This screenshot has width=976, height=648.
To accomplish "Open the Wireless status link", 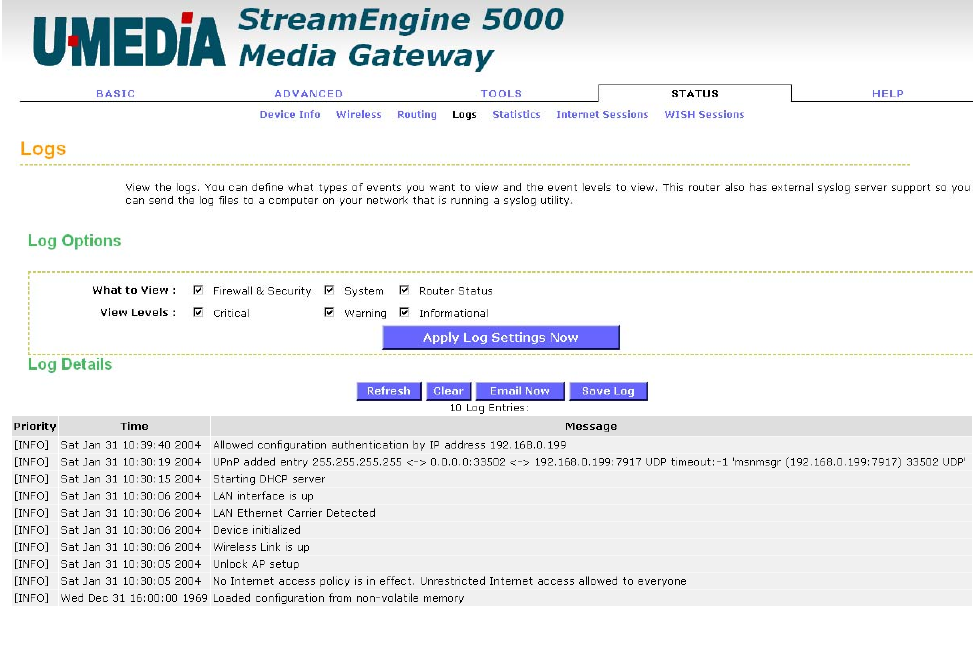I will click(x=359, y=115).
